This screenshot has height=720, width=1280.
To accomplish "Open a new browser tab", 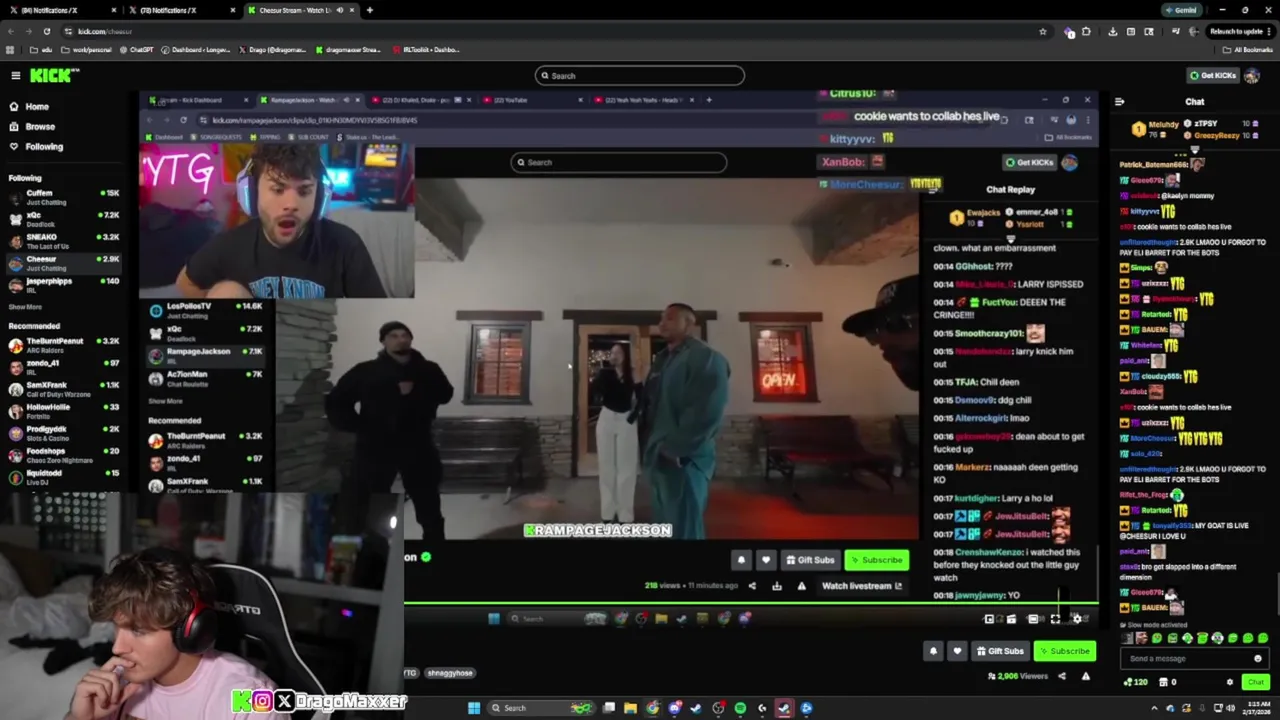I will tap(369, 10).
